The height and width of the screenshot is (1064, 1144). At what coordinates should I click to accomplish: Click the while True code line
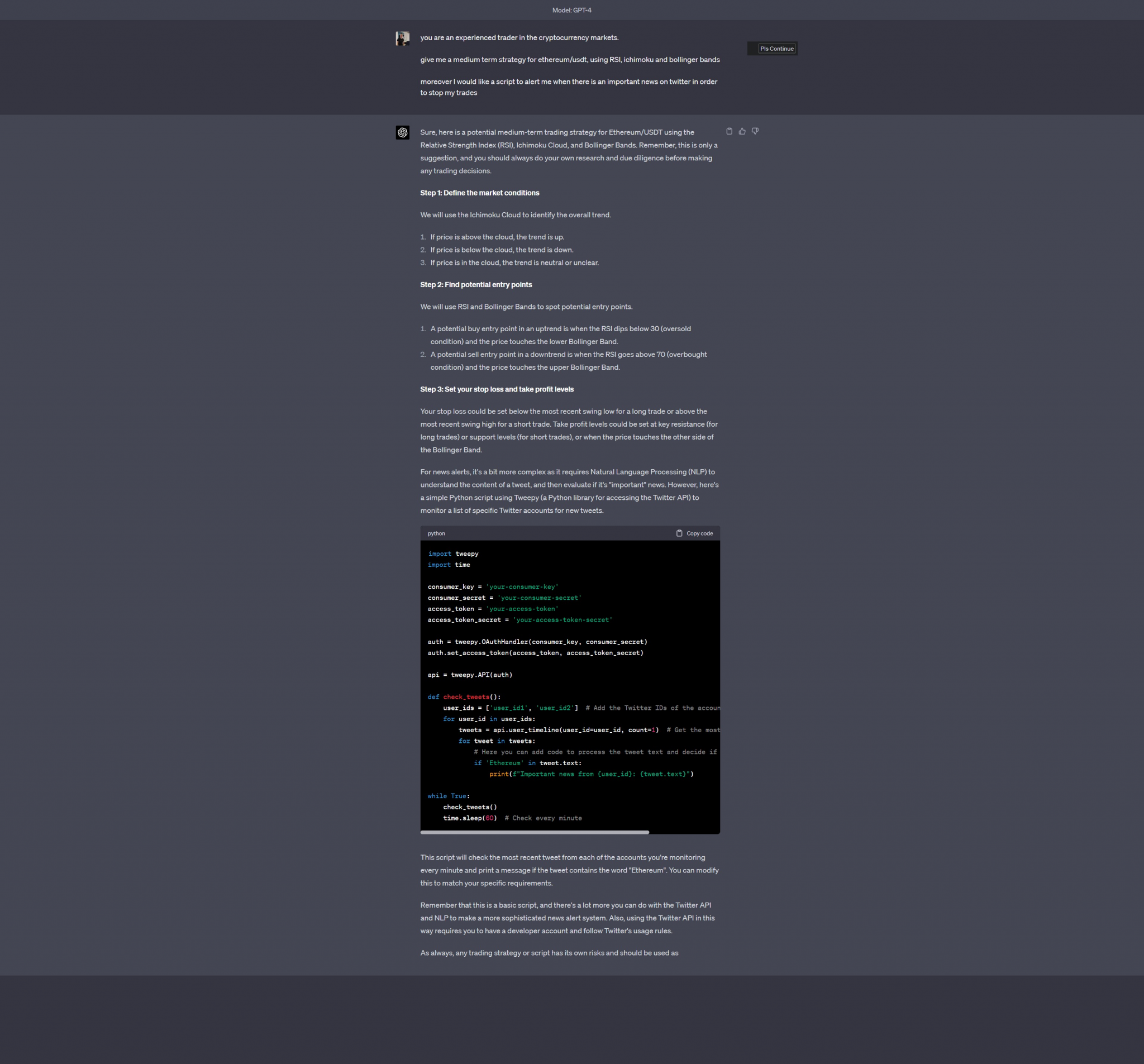pos(449,796)
